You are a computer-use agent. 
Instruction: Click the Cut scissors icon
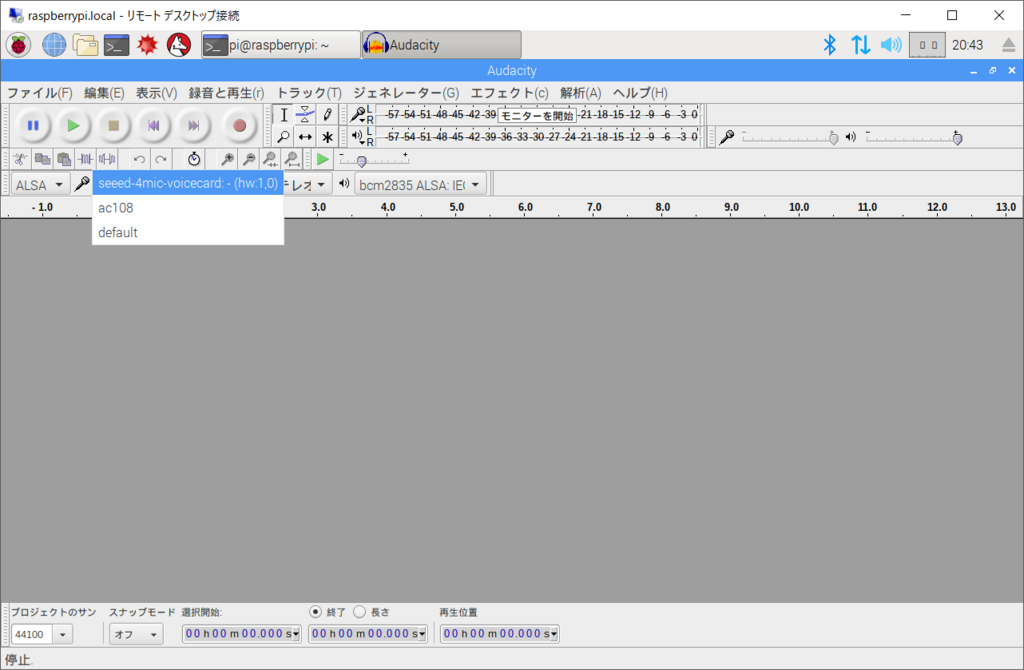[x=20, y=159]
